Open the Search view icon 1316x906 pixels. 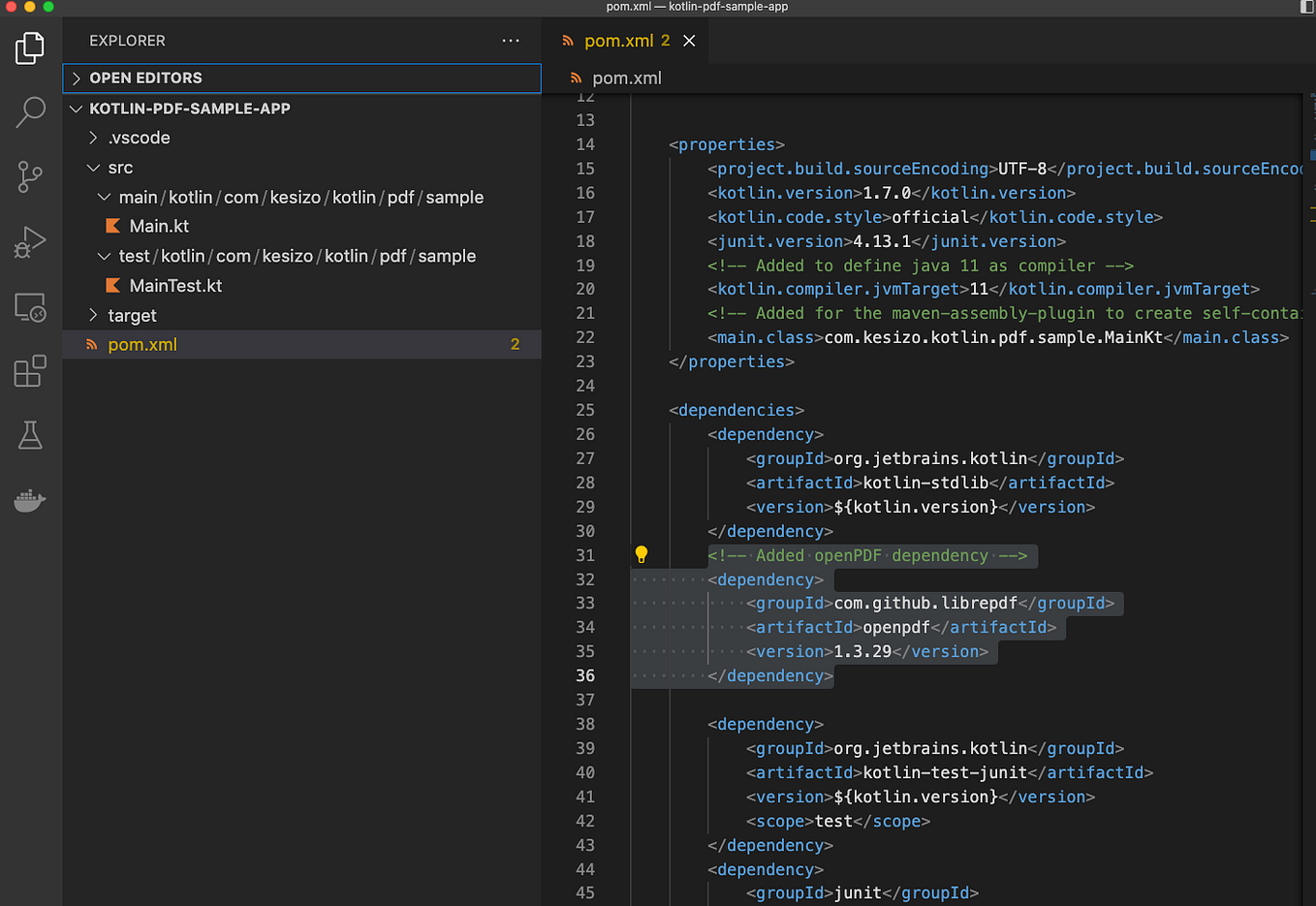pyautogui.click(x=30, y=111)
